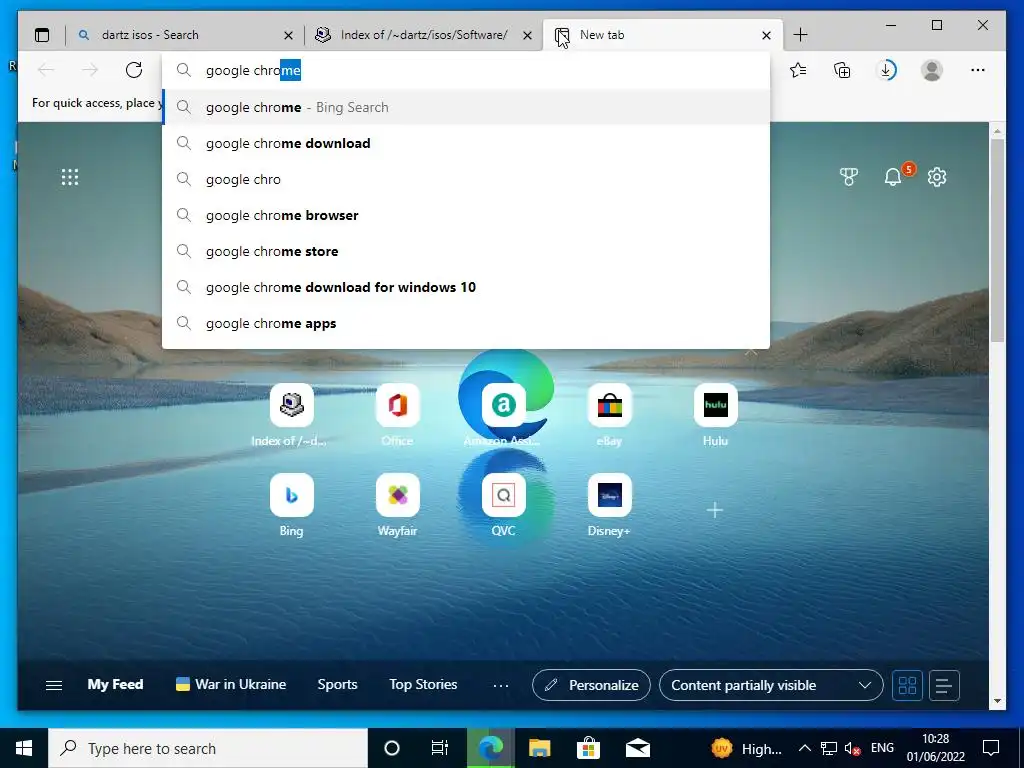Open a new tab with plus button
Viewport: 1024px width, 768px height.
point(801,35)
